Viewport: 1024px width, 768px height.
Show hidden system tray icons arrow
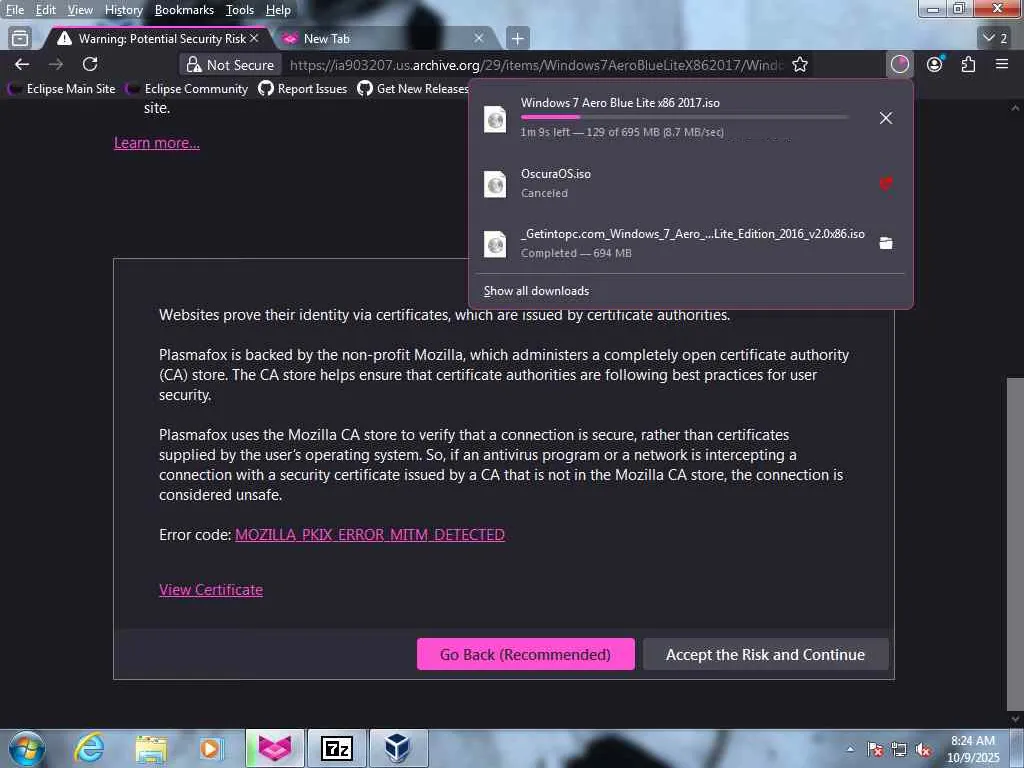coord(850,749)
